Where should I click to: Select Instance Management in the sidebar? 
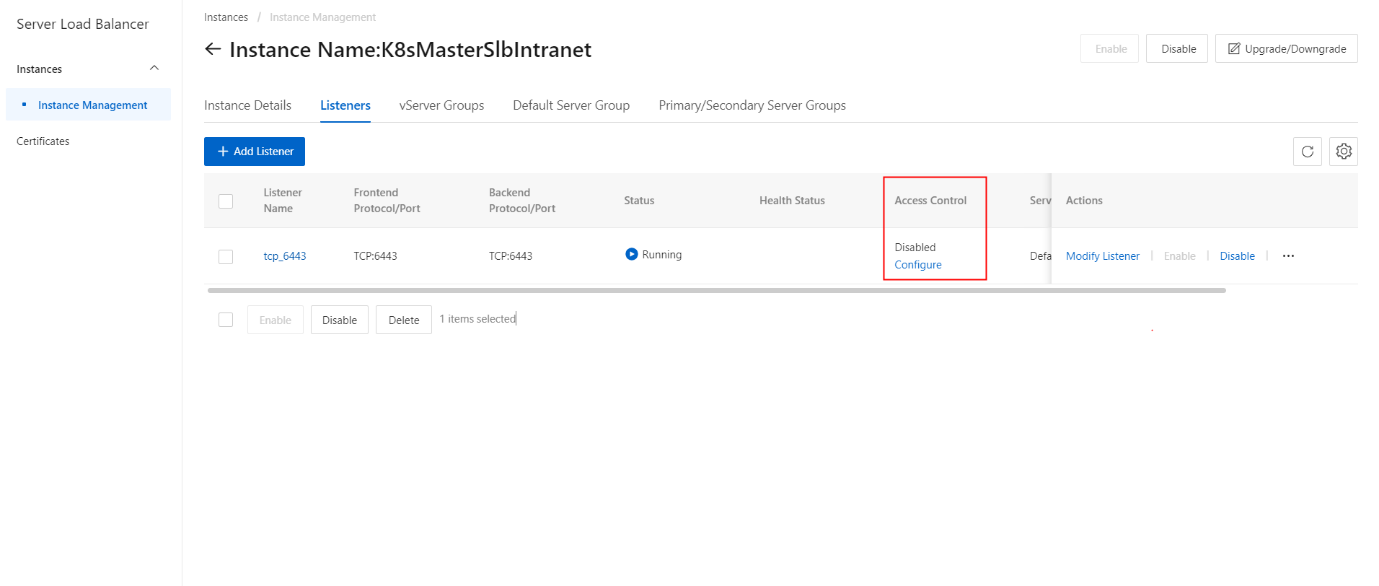tap(88, 105)
